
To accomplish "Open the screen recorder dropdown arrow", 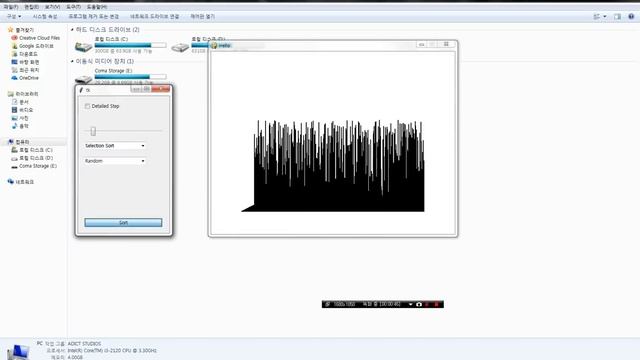I will 411,304.
